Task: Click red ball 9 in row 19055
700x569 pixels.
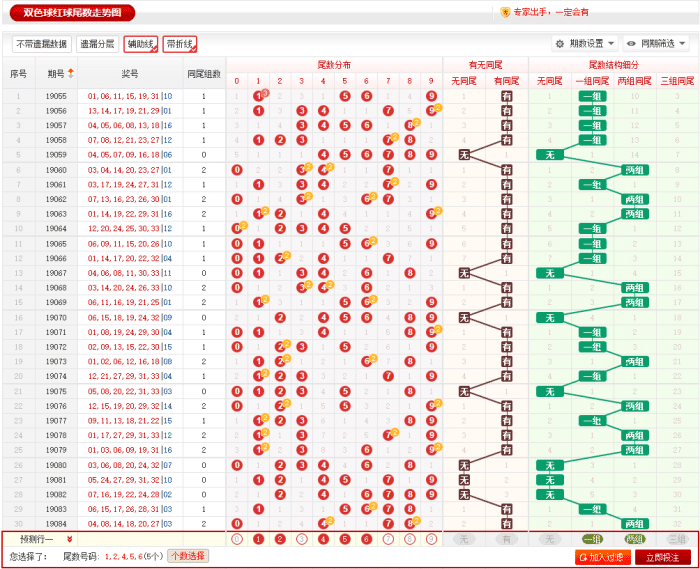Action: pos(431,96)
